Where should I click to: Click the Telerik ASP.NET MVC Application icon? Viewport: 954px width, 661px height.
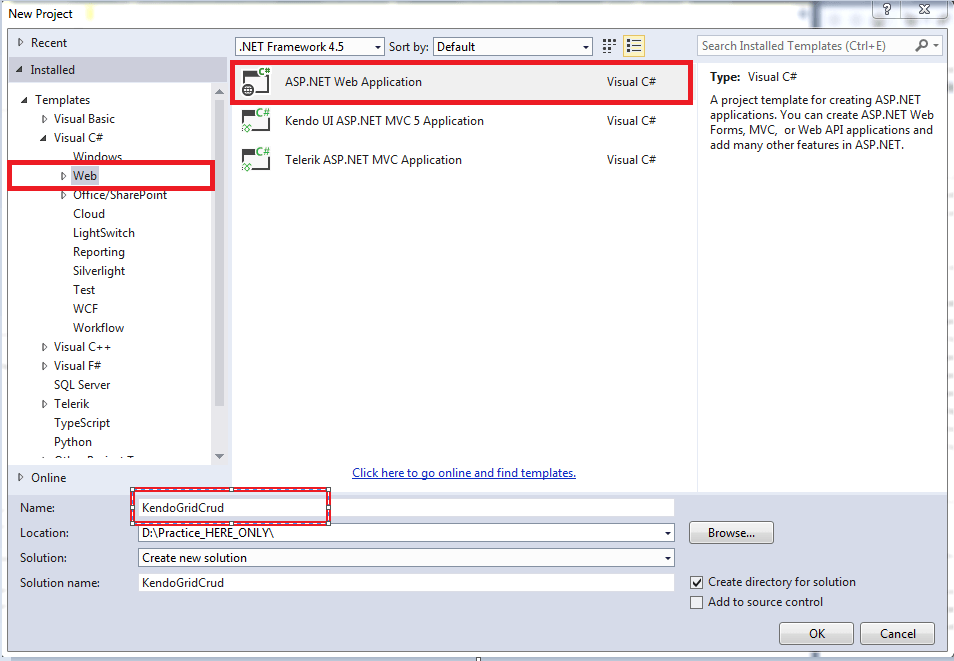click(256, 159)
